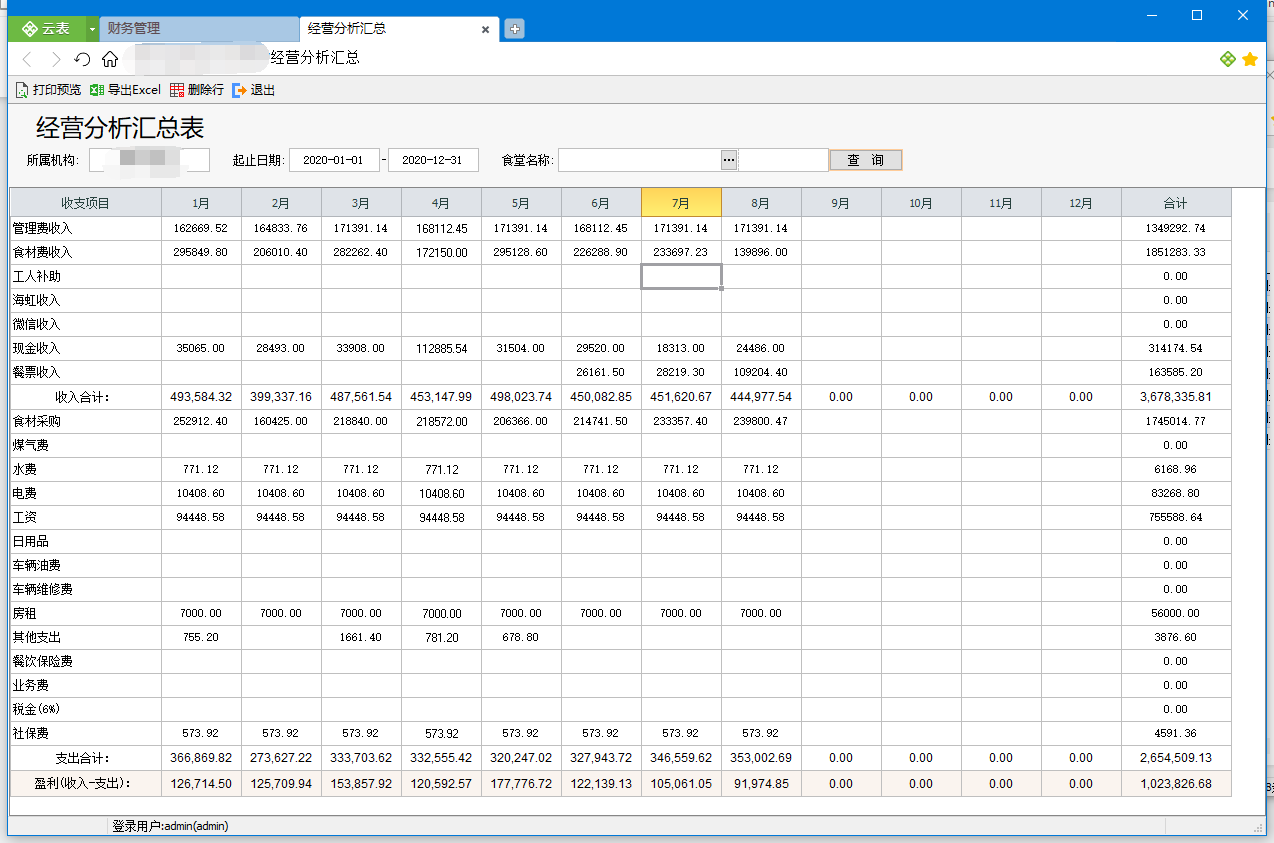The width and height of the screenshot is (1274, 843).
Task: Click 退出 to exit
Action: tap(254, 90)
